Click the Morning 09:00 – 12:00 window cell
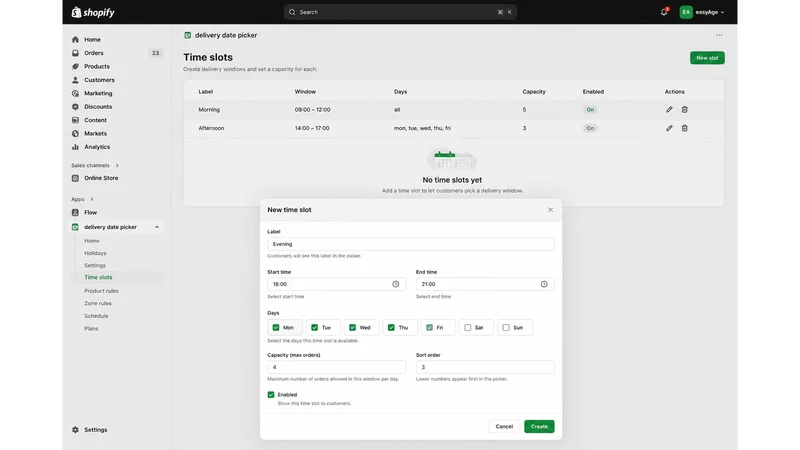 (x=312, y=110)
